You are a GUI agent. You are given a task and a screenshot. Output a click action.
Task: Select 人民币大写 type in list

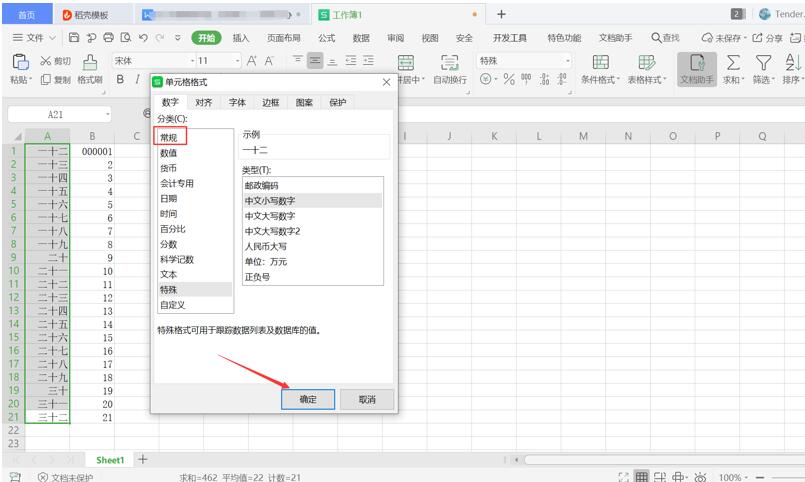click(x=313, y=246)
